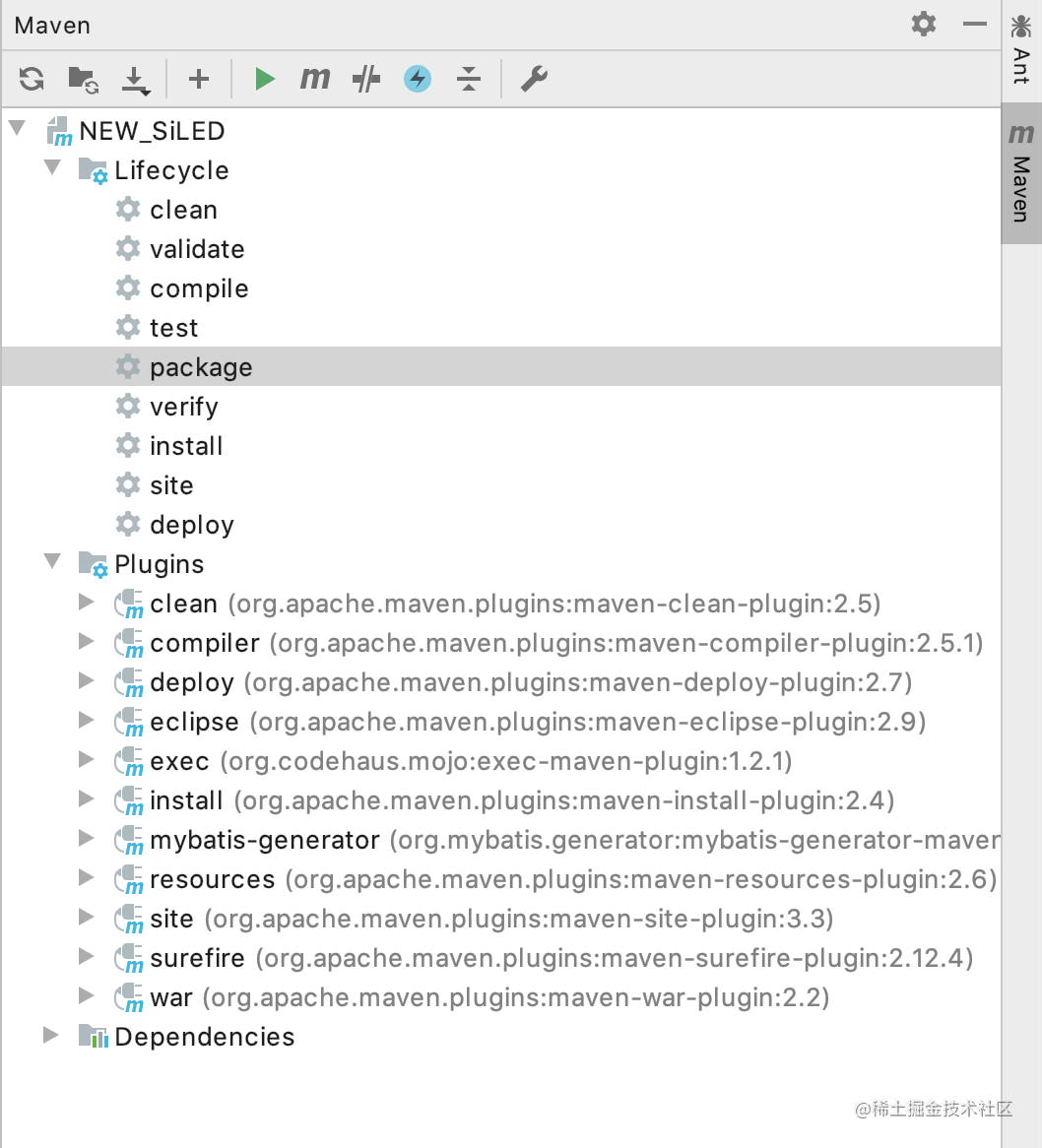Click the Plugins folder icon

(93, 564)
